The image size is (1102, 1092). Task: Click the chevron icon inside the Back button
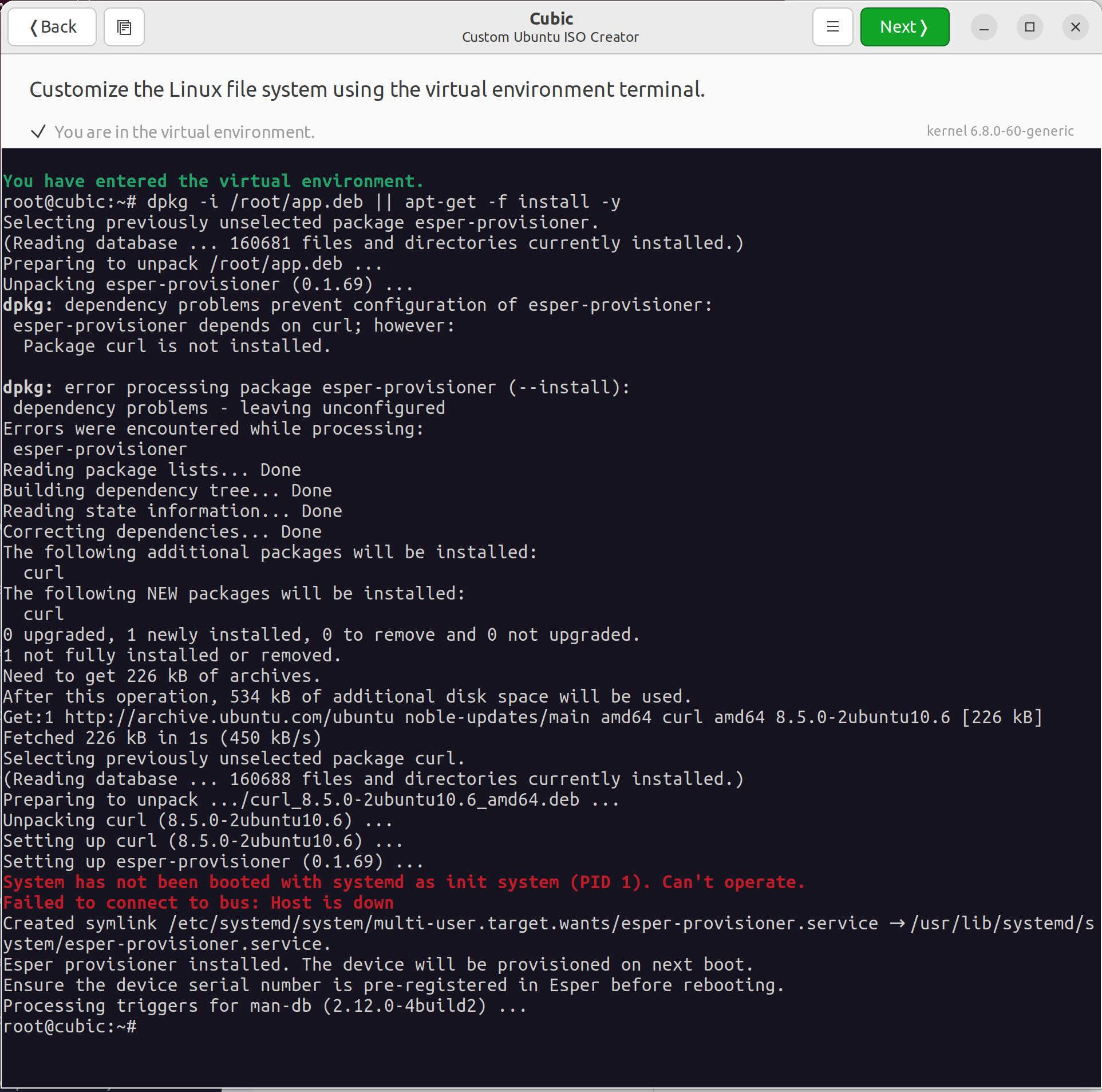[34, 27]
